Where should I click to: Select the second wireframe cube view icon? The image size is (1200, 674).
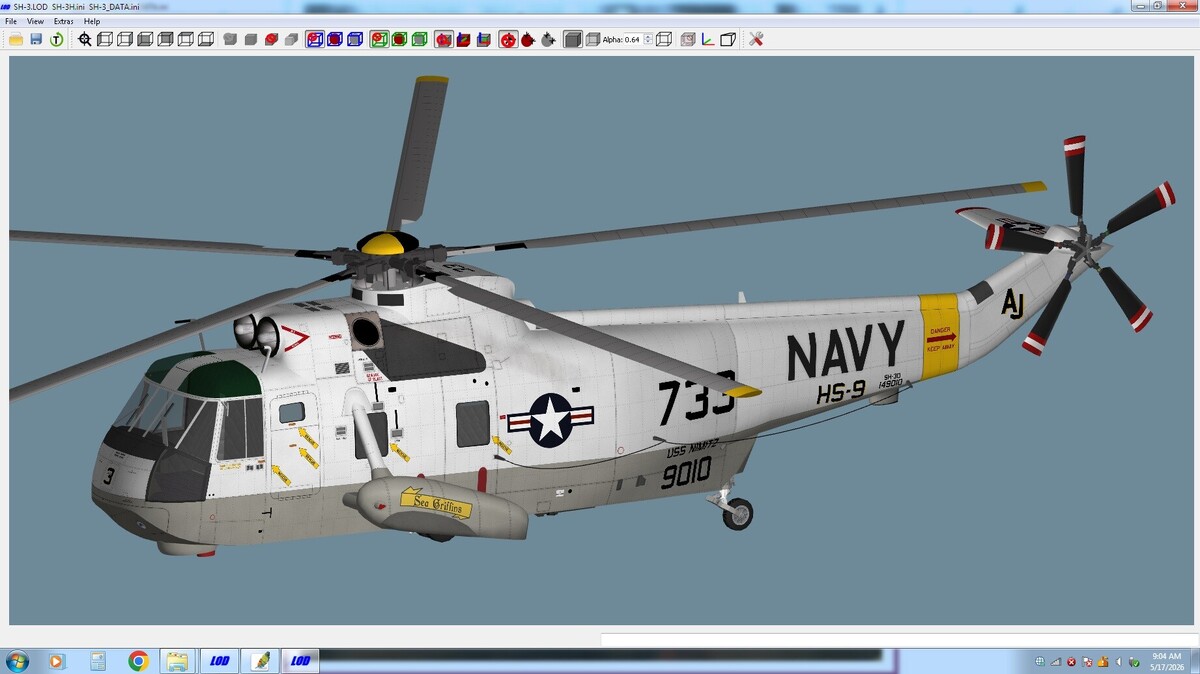pos(125,39)
